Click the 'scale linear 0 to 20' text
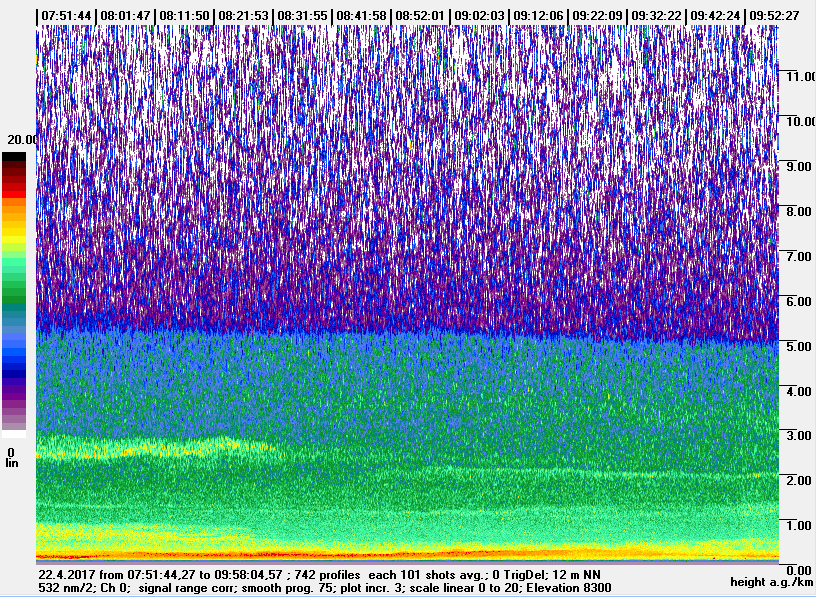 (x=465, y=588)
